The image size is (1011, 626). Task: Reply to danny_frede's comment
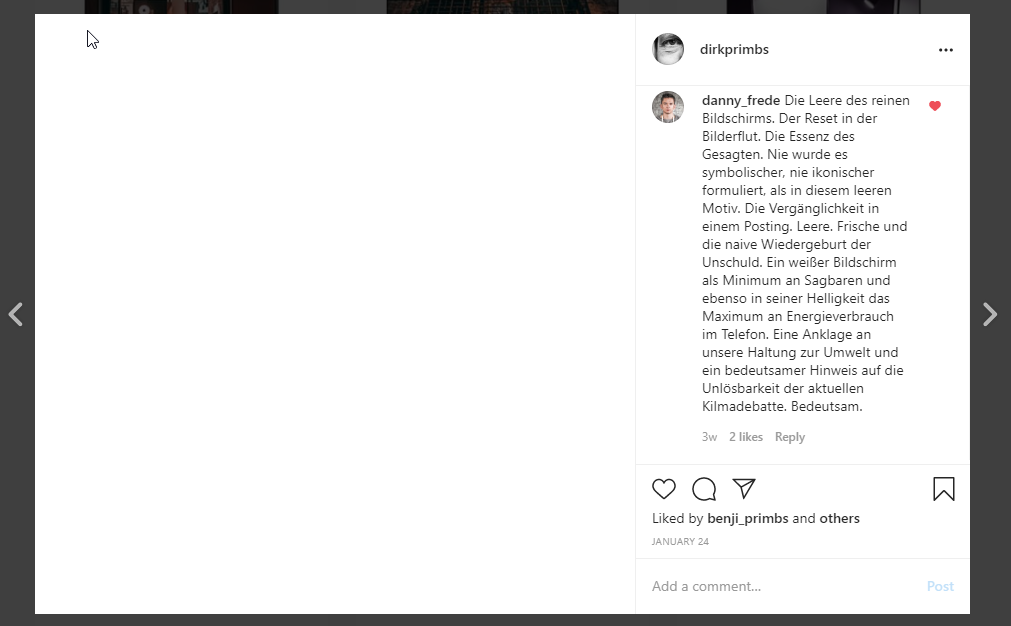(789, 437)
